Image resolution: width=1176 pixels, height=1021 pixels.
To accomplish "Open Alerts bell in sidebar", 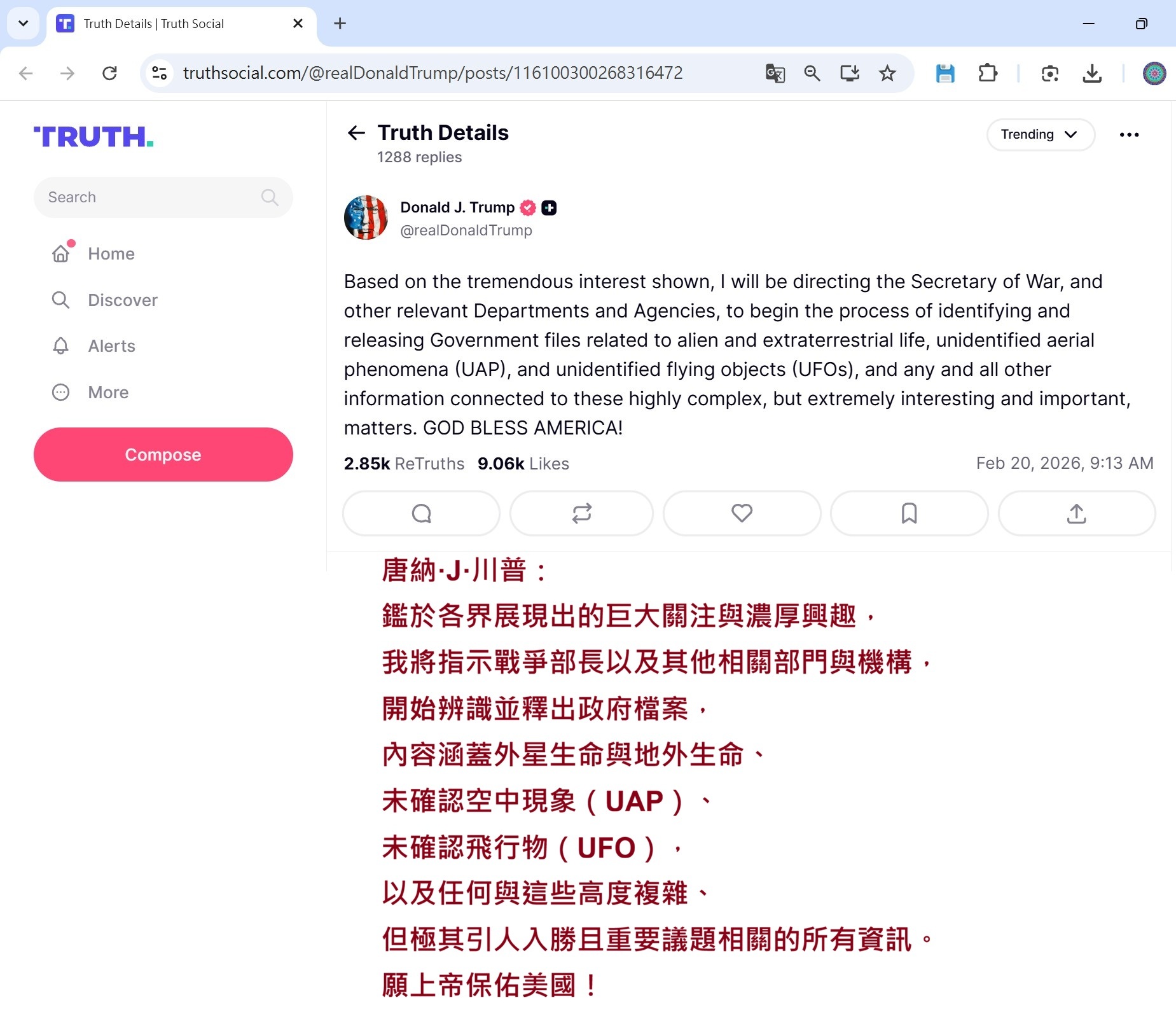I will click(x=93, y=346).
